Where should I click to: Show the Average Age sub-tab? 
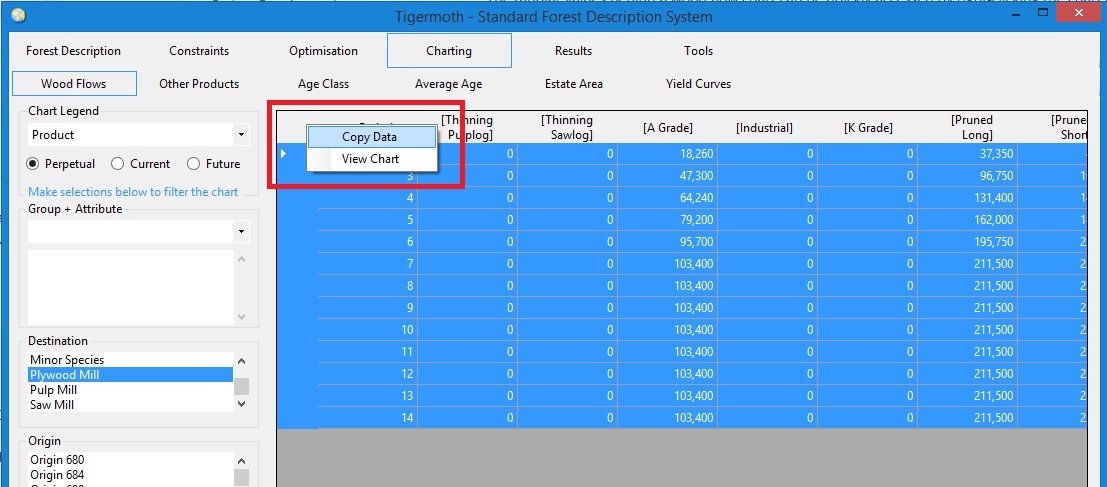pyautogui.click(x=448, y=84)
